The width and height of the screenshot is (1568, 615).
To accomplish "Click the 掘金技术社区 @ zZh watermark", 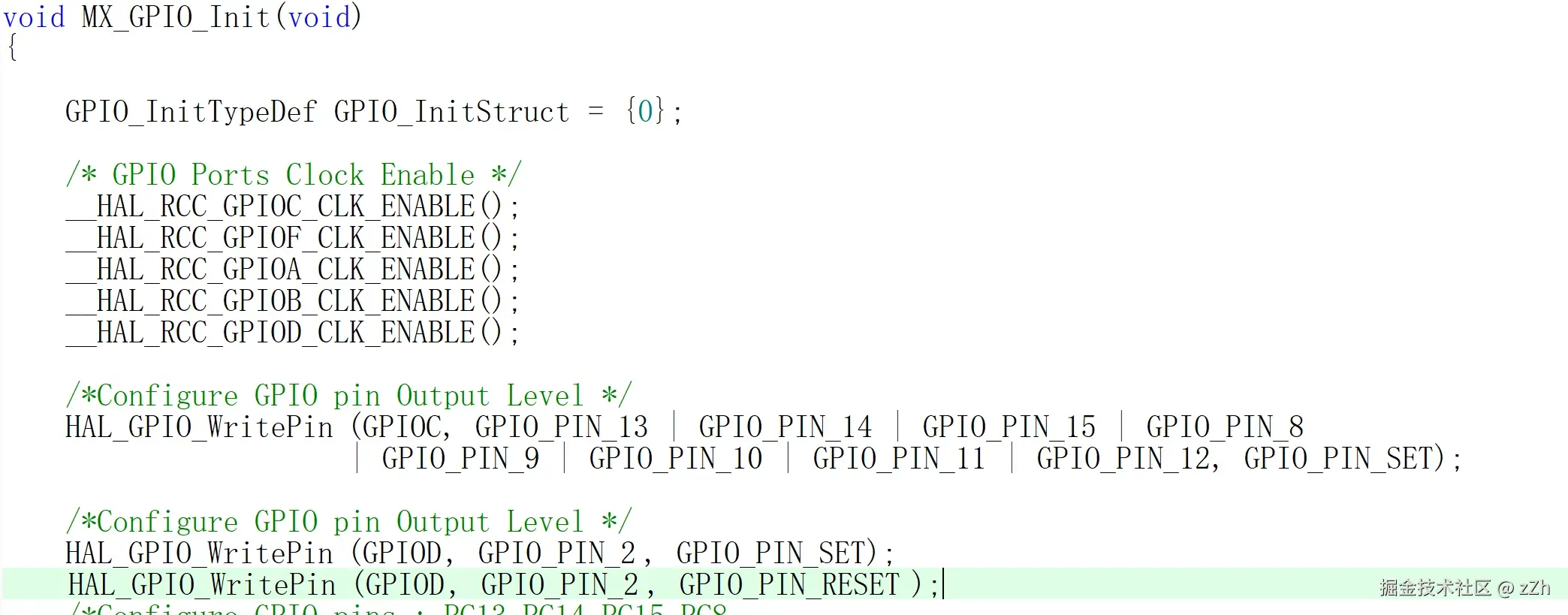I will 1464,587.
